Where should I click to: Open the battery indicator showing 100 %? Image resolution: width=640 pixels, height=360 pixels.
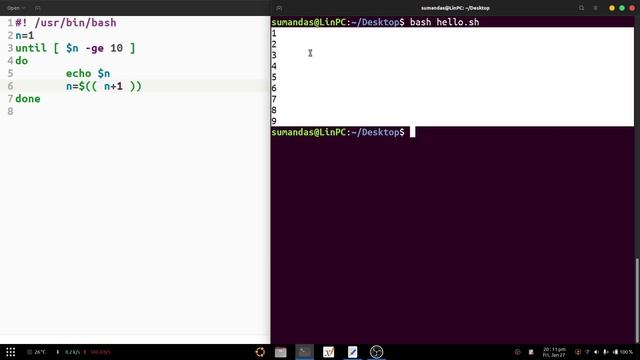[623, 352]
